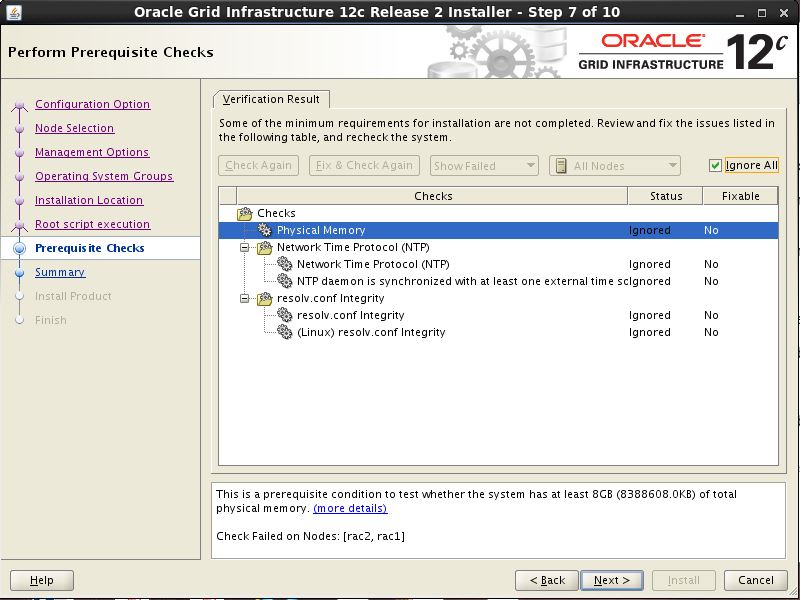Select the resolv.conf Integrity child check
Screen dimensions: 800x600
[x=351, y=315]
